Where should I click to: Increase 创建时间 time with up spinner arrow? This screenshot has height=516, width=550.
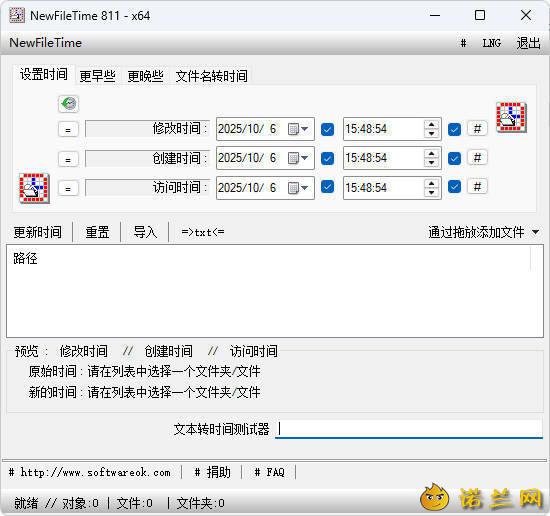tap(431, 154)
